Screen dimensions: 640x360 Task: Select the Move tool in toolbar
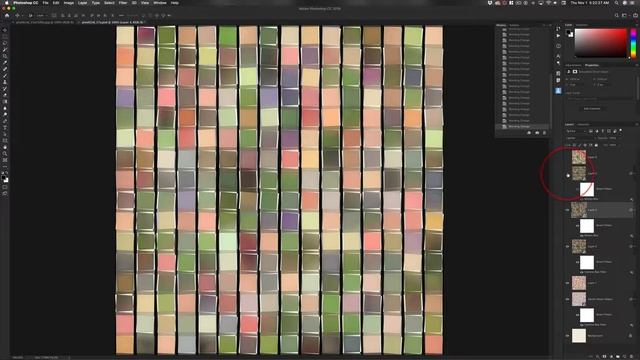(x=5, y=30)
